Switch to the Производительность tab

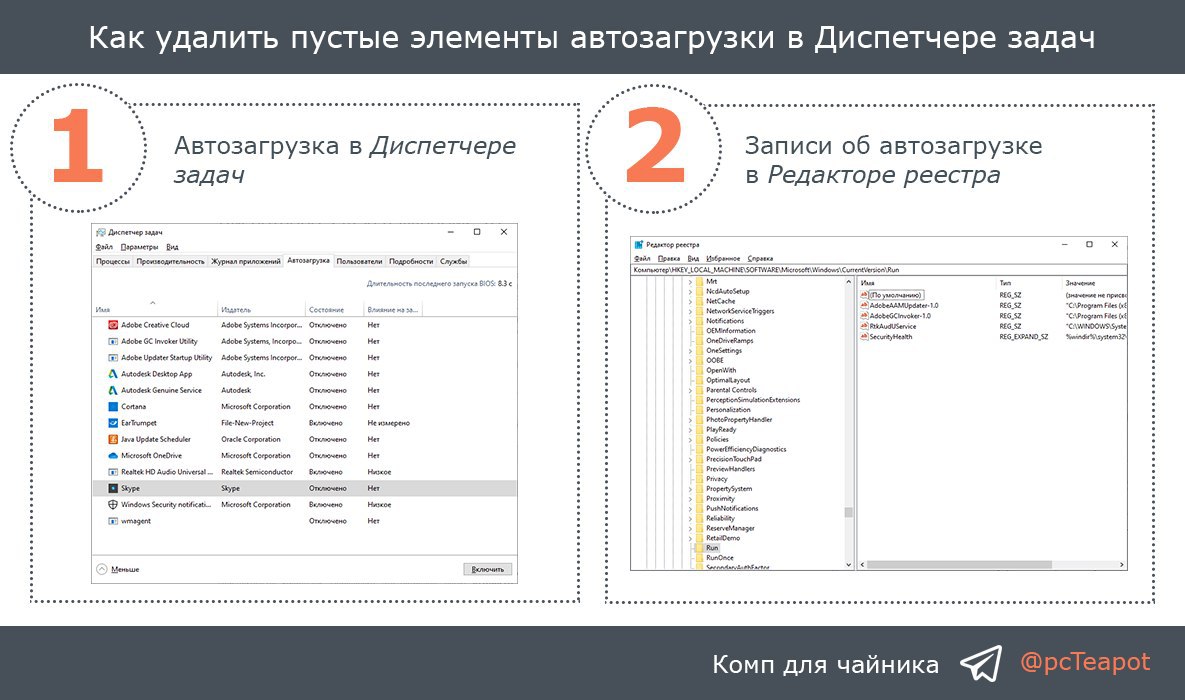(x=170, y=262)
